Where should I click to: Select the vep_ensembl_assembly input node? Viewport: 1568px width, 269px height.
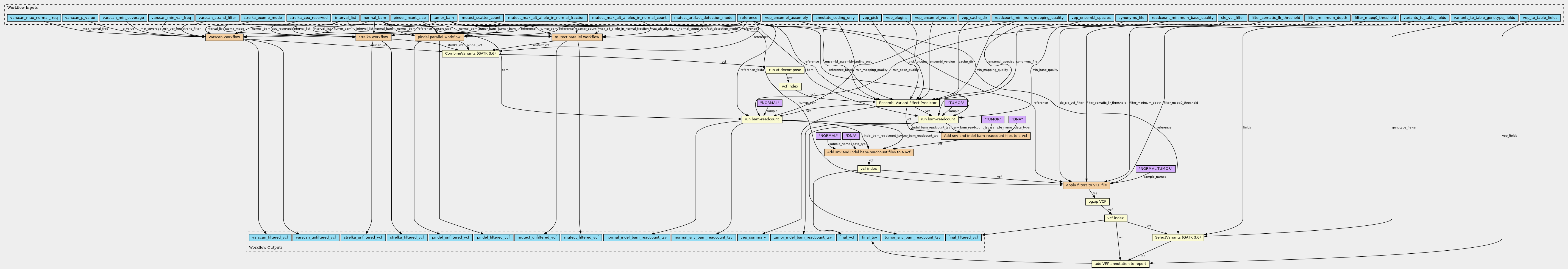pyautogui.click(x=786, y=18)
